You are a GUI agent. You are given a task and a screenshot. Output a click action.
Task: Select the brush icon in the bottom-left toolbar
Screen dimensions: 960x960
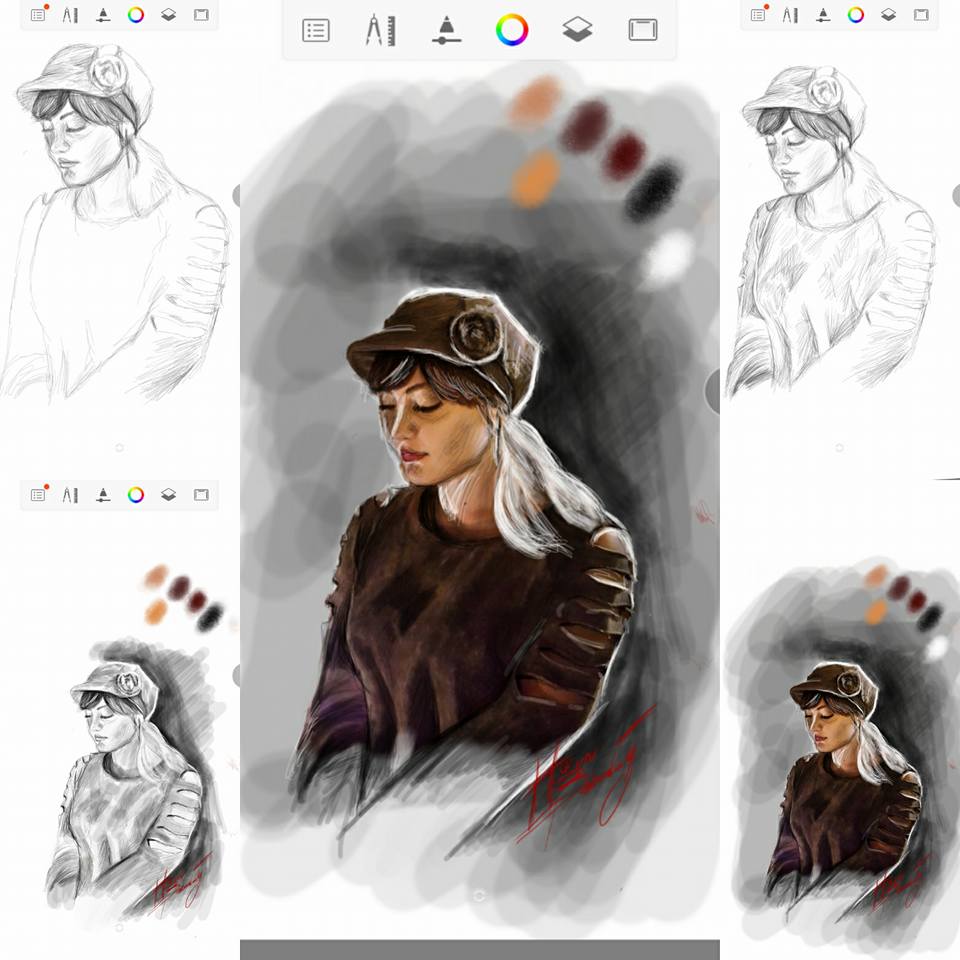pos(103,494)
